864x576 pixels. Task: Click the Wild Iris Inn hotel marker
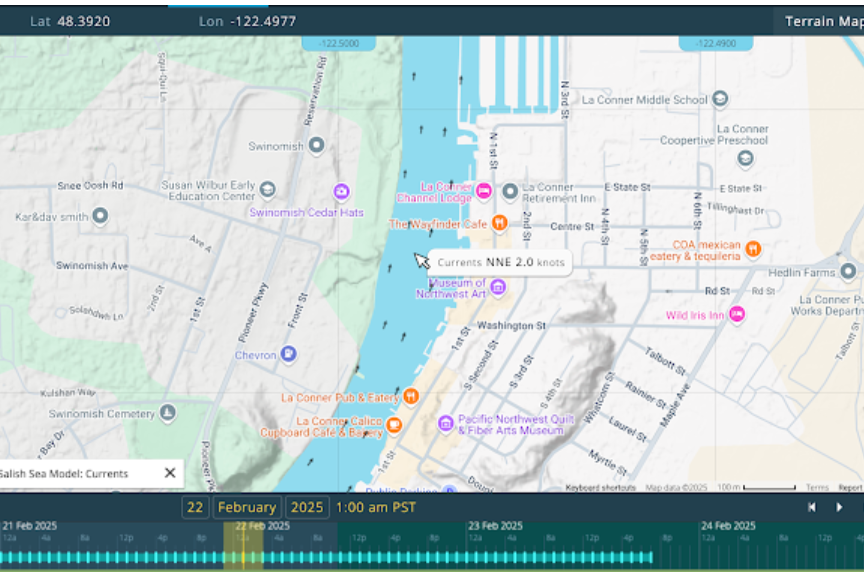click(737, 314)
